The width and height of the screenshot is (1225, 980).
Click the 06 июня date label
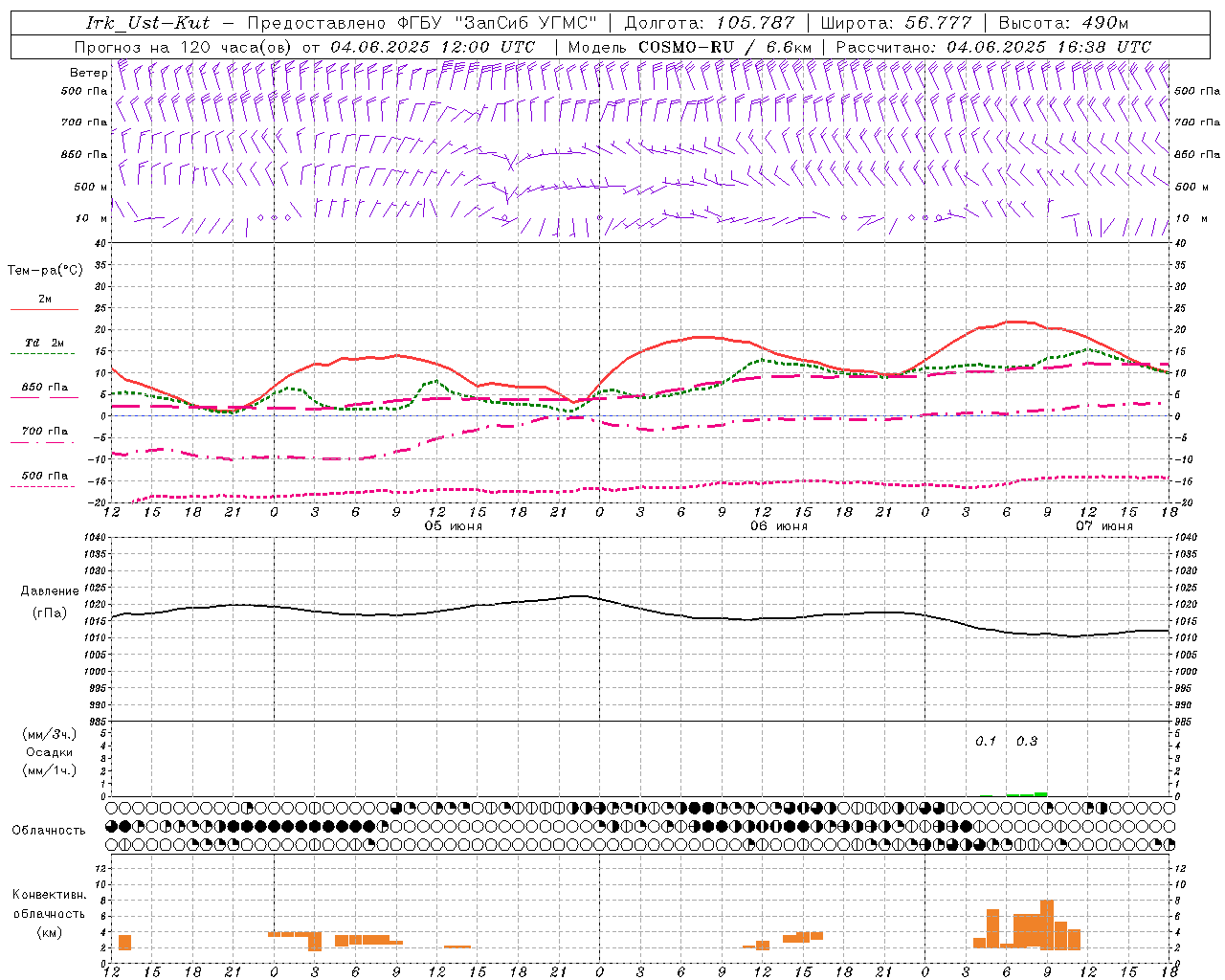(x=779, y=526)
